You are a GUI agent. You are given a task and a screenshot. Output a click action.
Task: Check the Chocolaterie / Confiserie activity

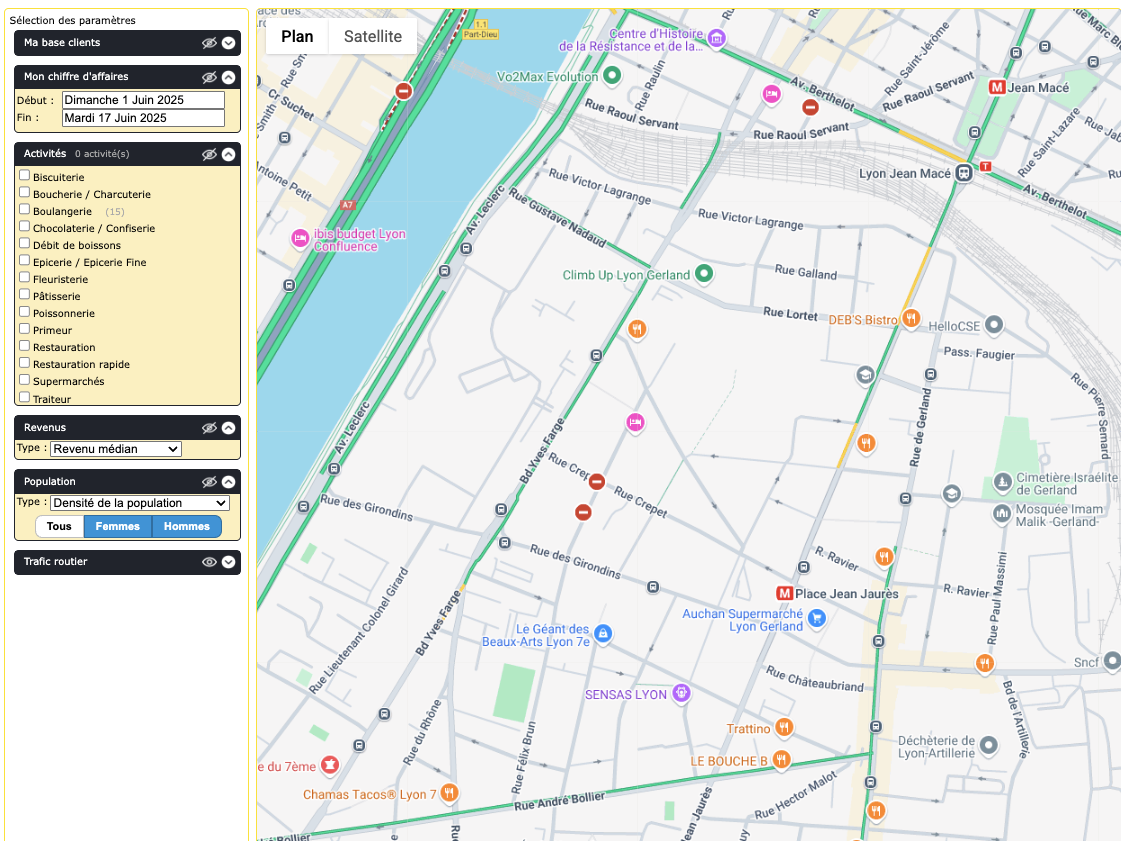pos(24,227)
